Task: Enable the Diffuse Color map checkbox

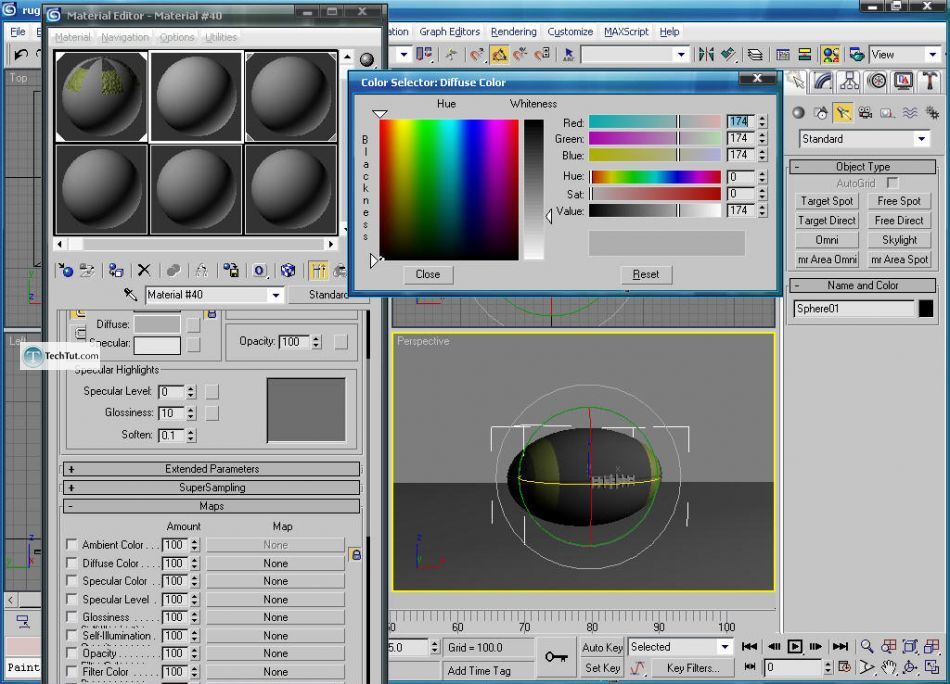Action: 71,562
